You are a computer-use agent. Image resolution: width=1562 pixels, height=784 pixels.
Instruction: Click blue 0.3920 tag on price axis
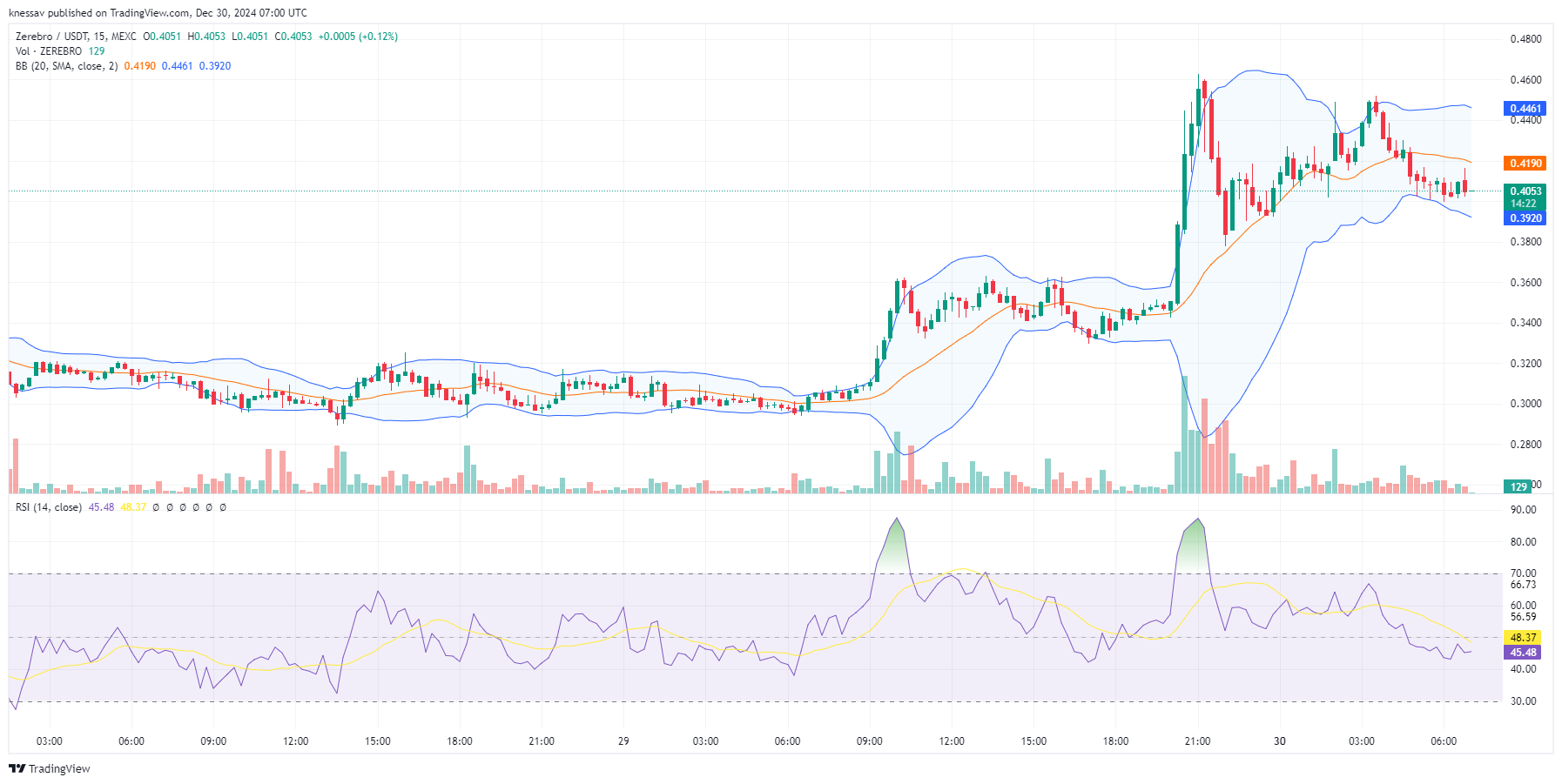pos(1525,218)
